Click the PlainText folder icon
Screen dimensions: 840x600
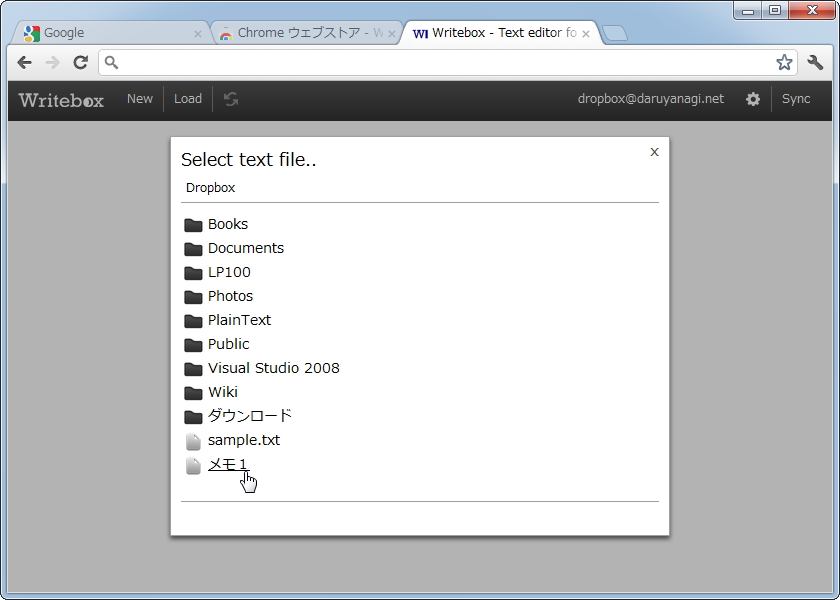click(x=193, y=320)
